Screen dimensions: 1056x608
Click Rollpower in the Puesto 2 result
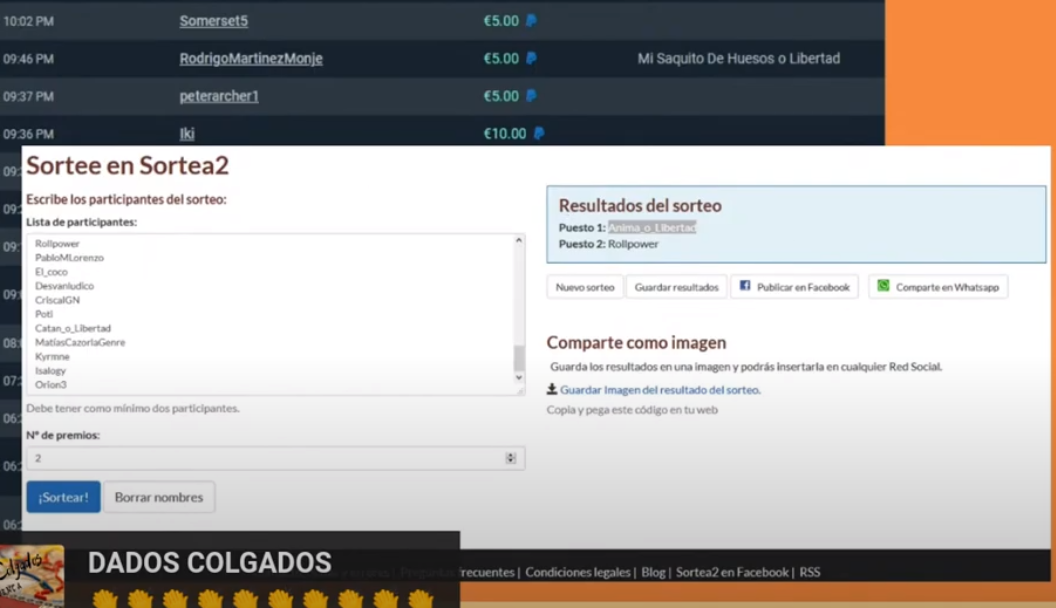click(x=633, y=244)
